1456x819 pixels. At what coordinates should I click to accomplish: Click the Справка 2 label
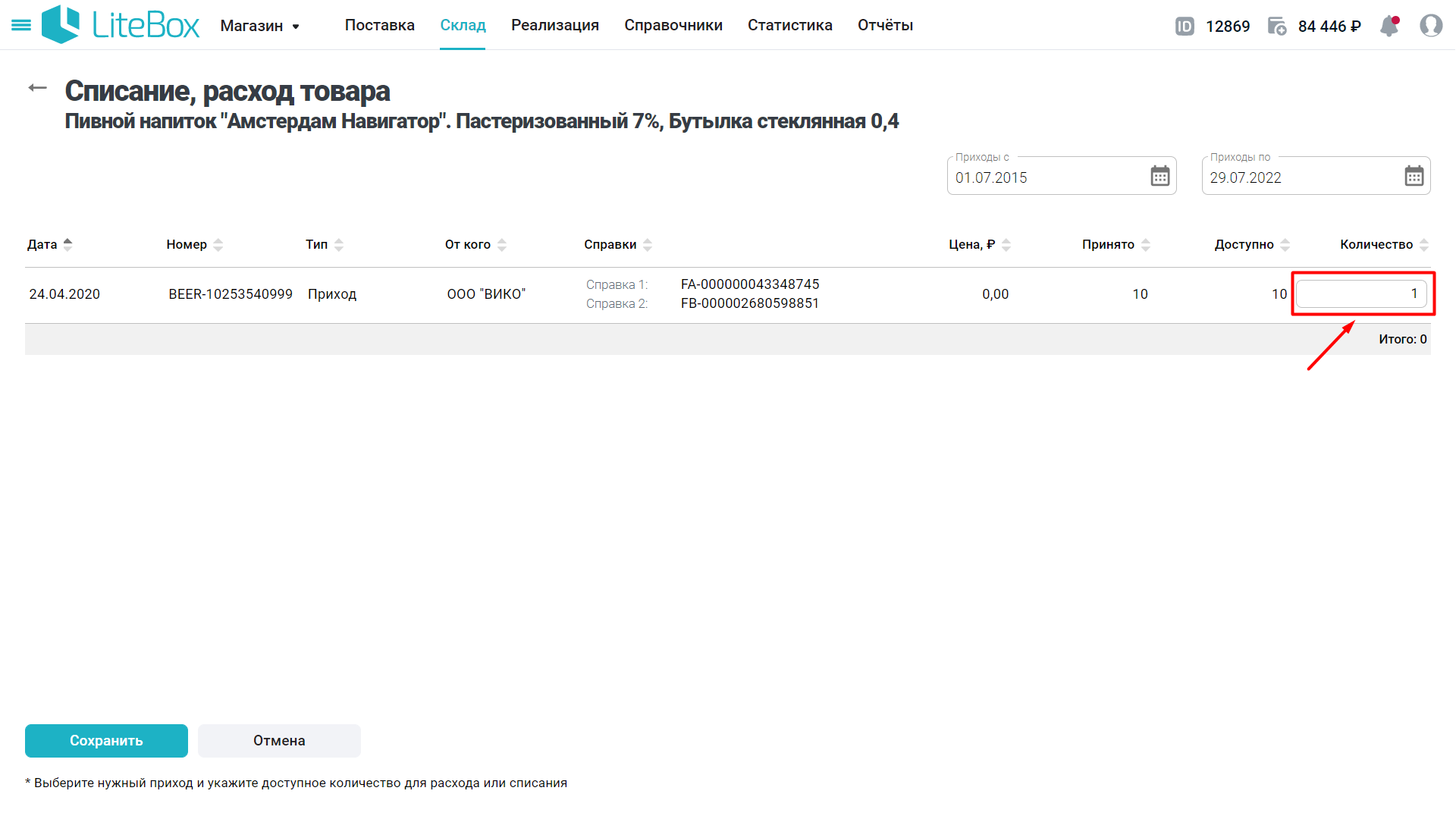(x=617, y=303)
